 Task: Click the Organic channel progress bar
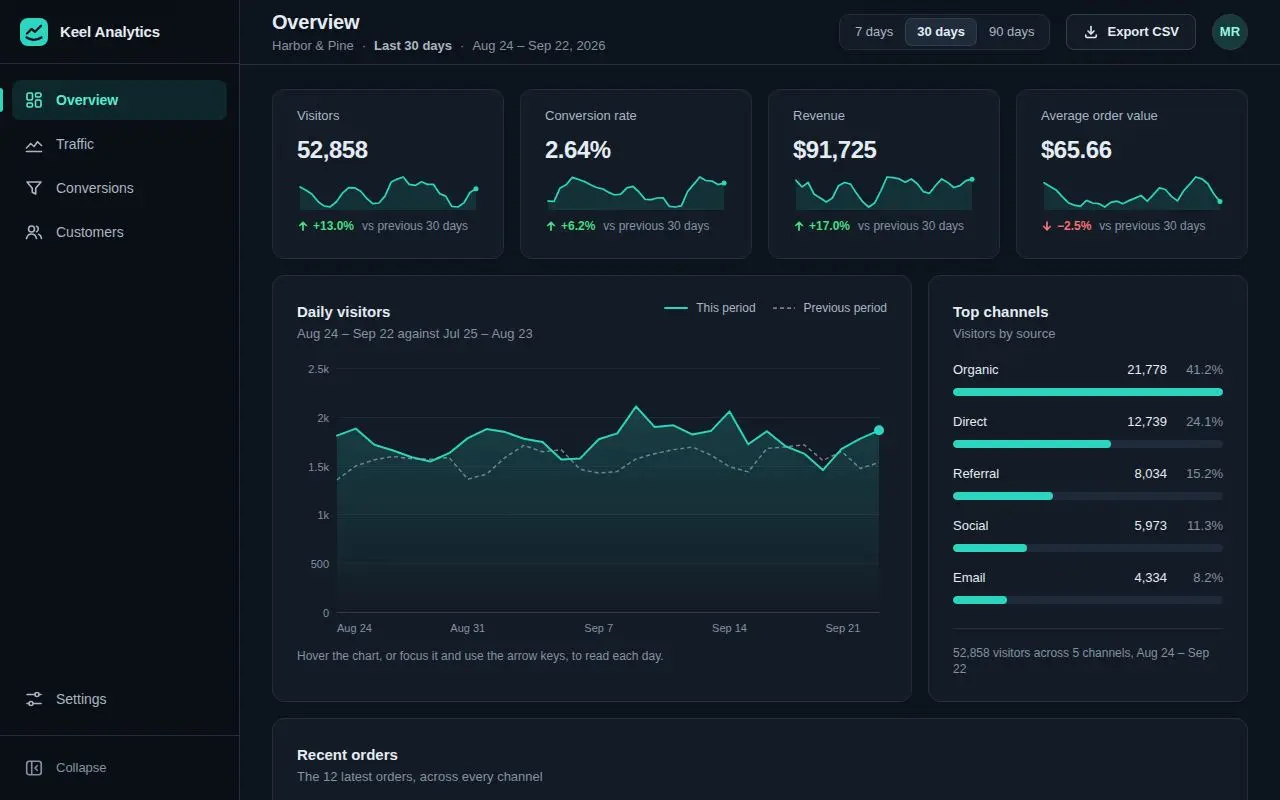point(1088,392)
